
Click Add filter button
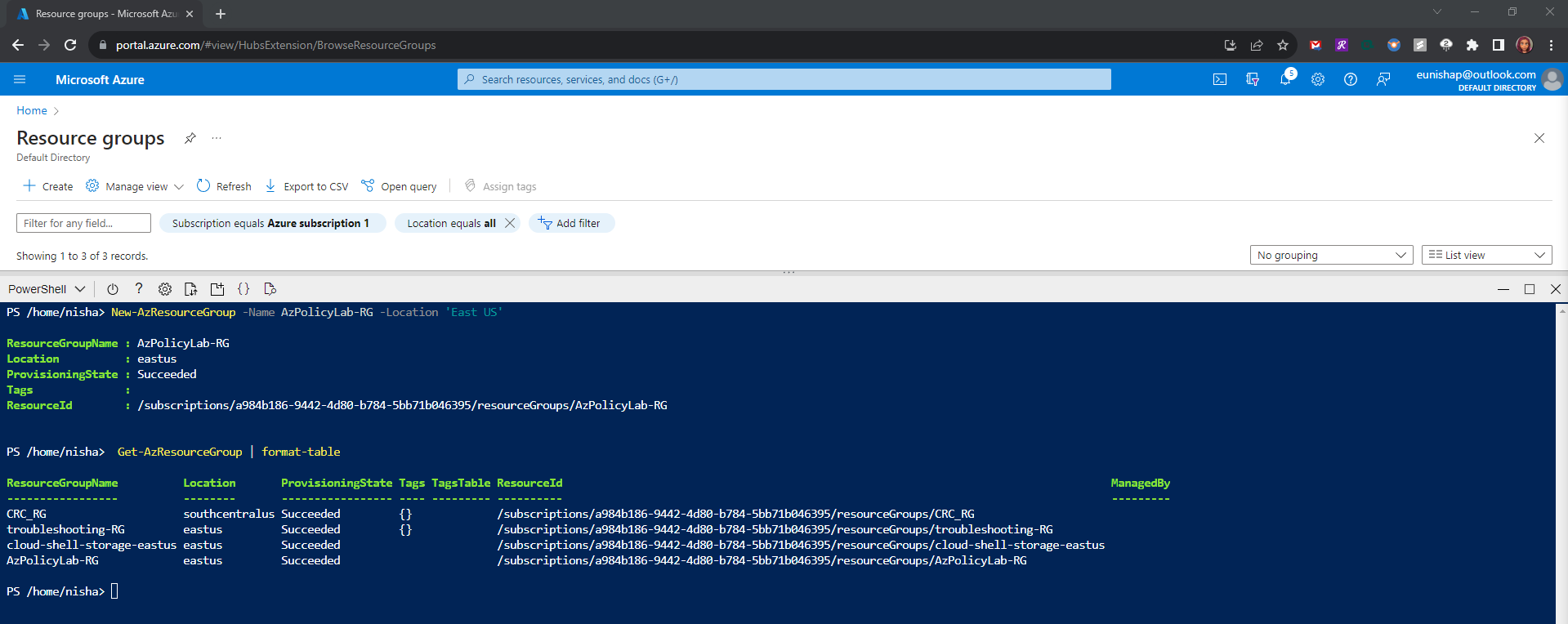coord(570,223)
